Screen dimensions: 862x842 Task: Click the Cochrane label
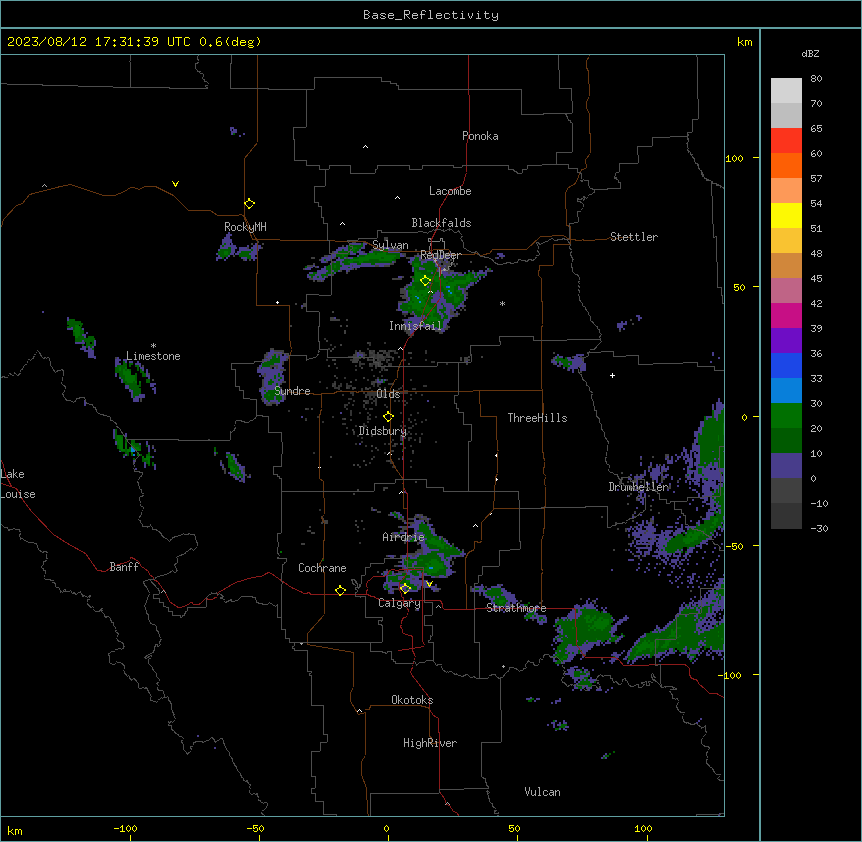click(322, 568)
